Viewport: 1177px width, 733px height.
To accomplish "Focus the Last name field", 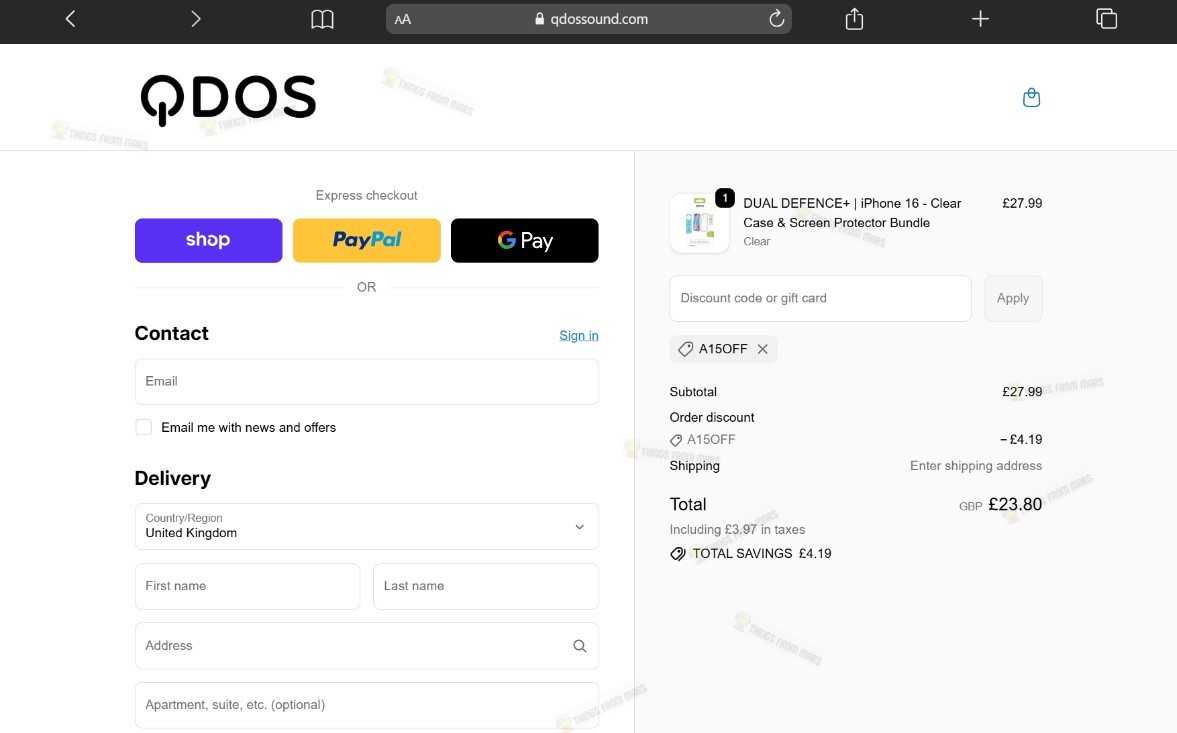I will [486, 586].
